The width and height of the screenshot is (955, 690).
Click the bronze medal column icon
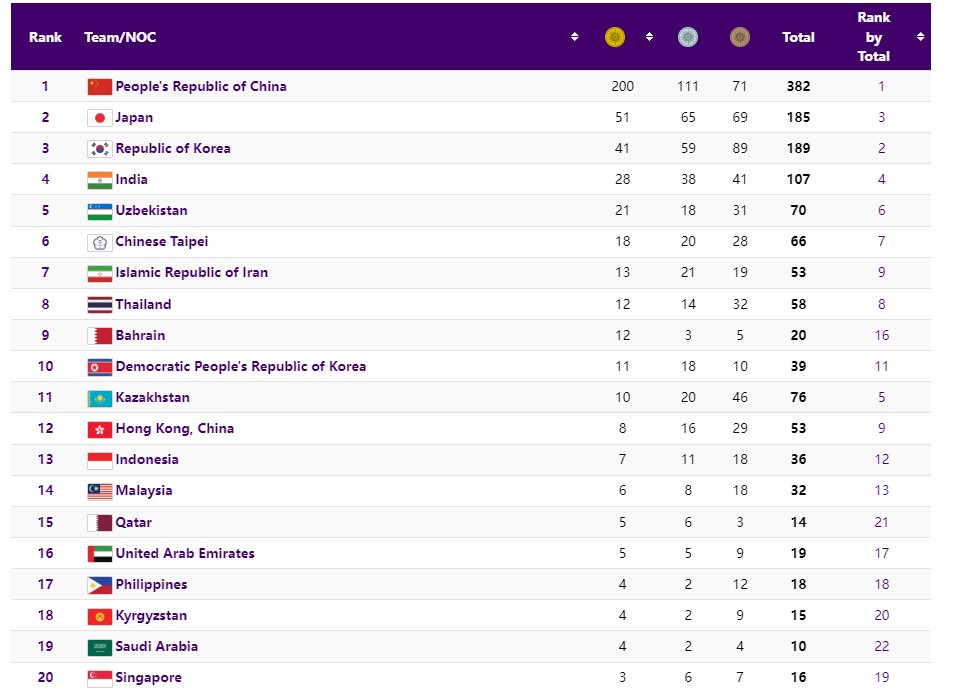pos(739,37)
